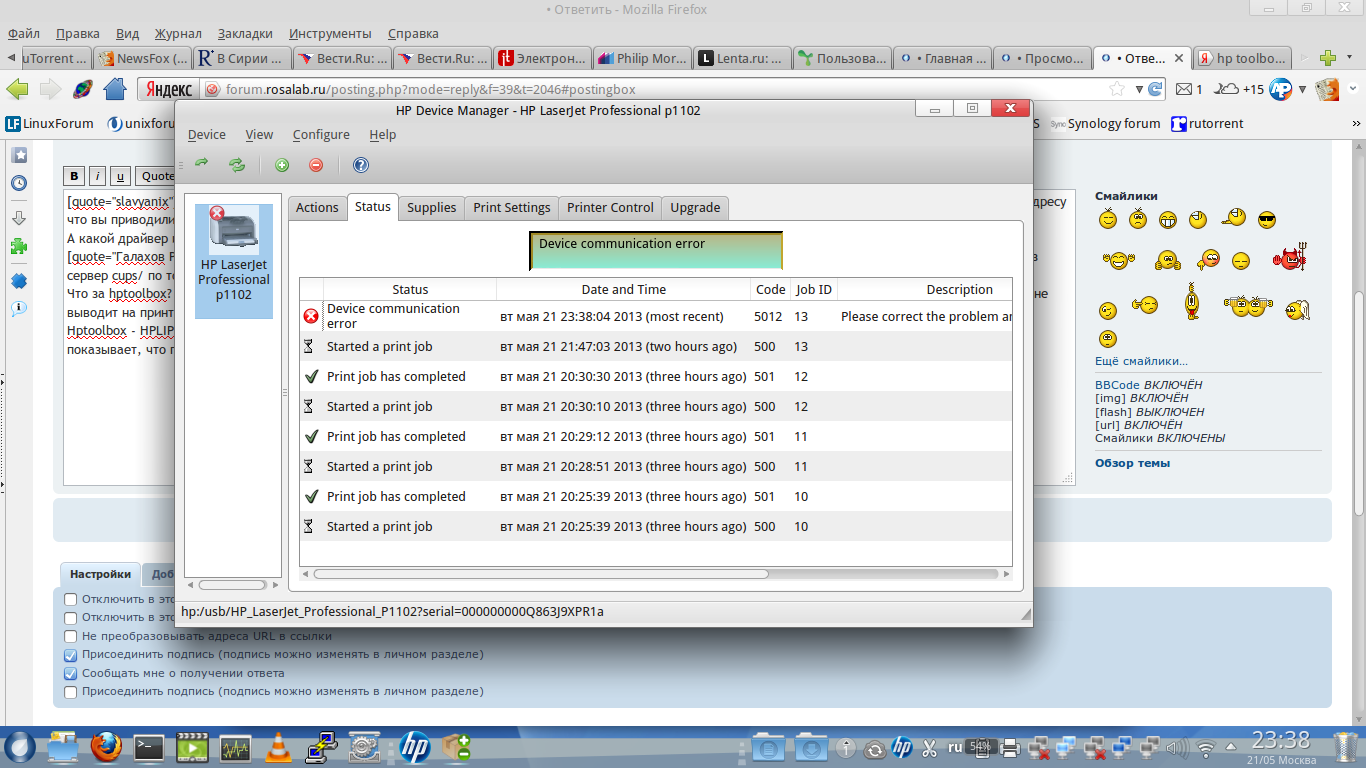Sort by the 'Date and Time' column header
1366x768 pixels.
coord(623,290)
